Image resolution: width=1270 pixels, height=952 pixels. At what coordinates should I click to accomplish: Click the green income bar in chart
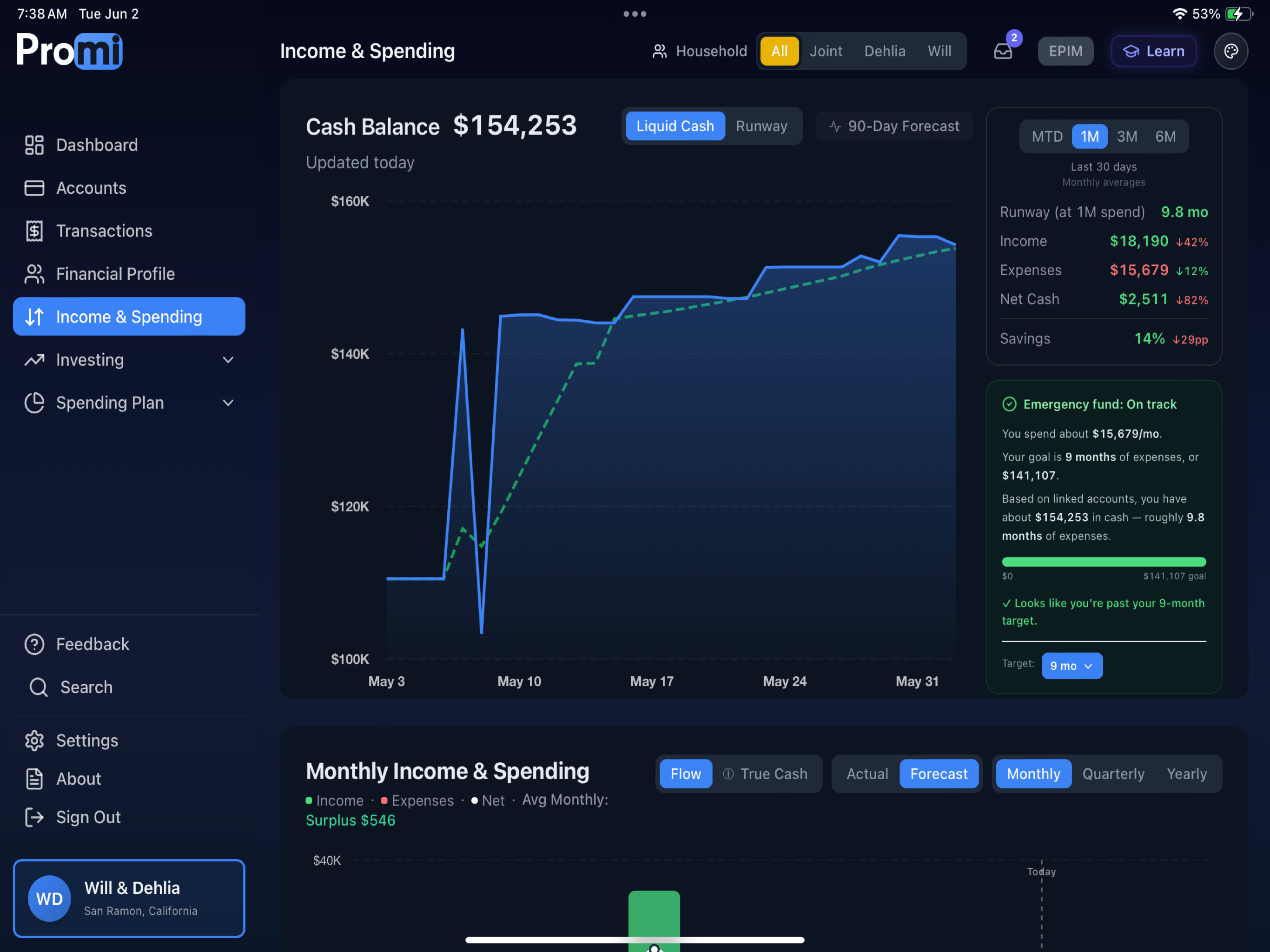pyautogui.click(x=654, y=920)
